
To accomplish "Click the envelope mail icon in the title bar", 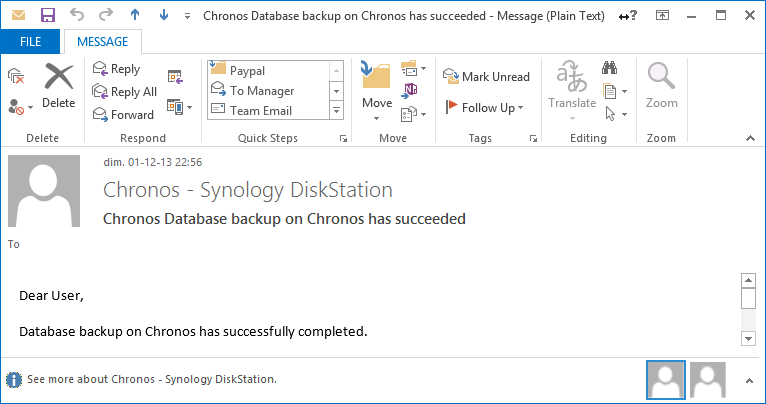I will point(18,15).
